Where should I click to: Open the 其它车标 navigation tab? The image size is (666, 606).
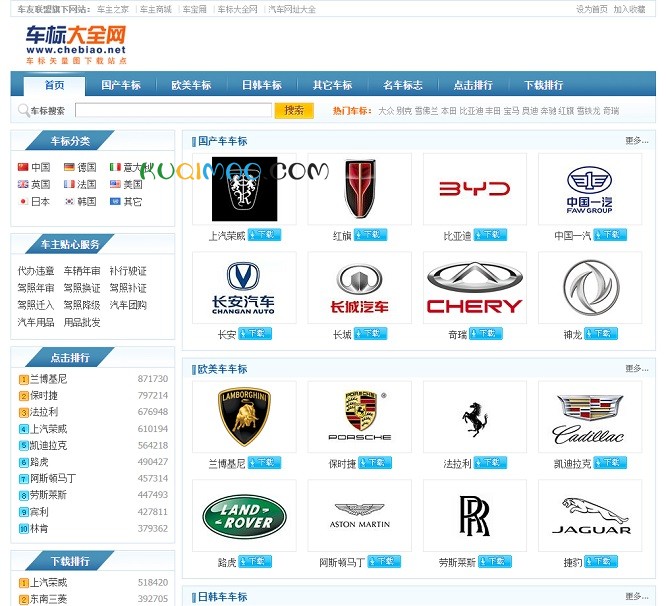332,85
